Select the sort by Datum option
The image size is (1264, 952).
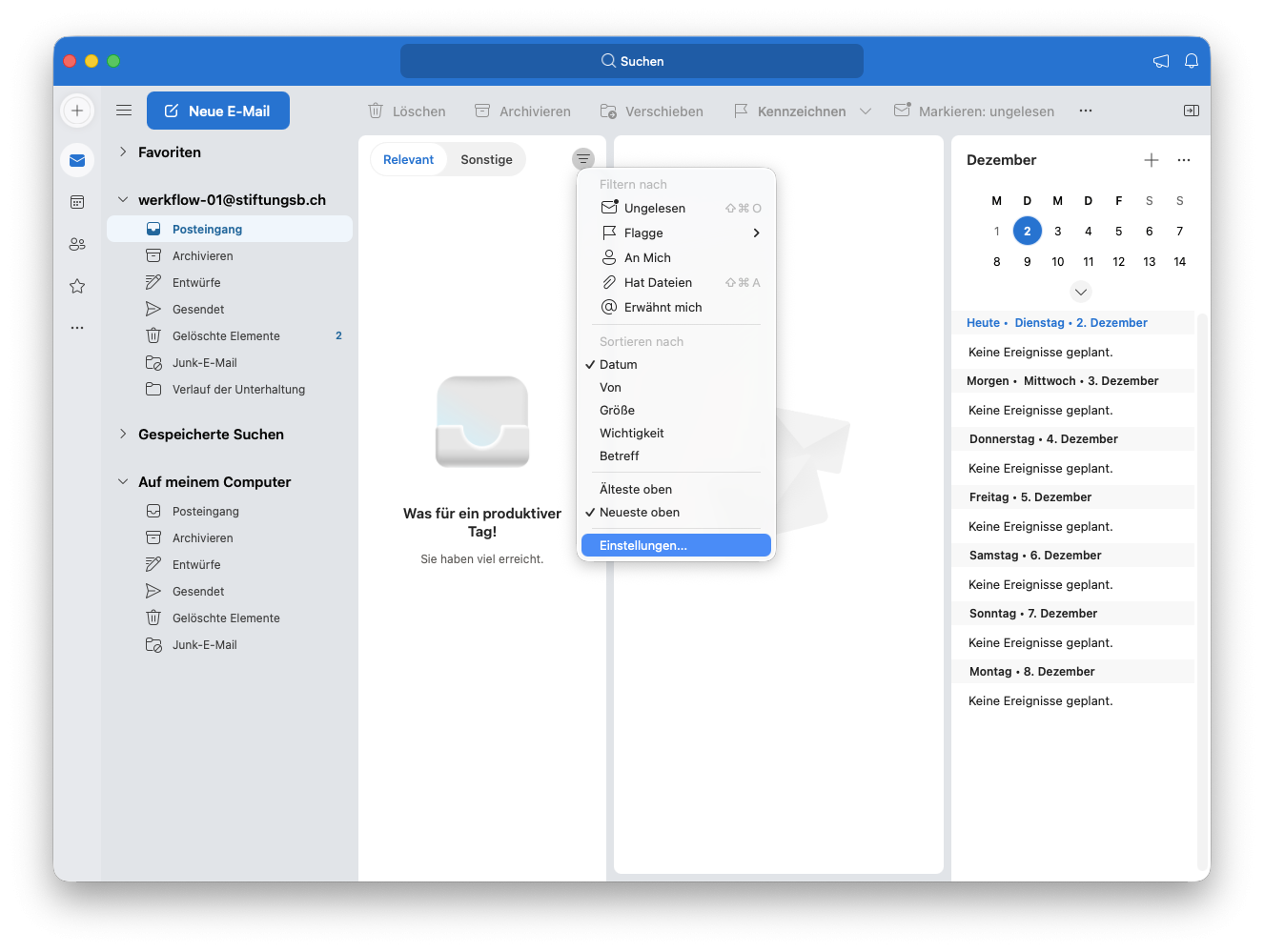[x=619, y=365]
